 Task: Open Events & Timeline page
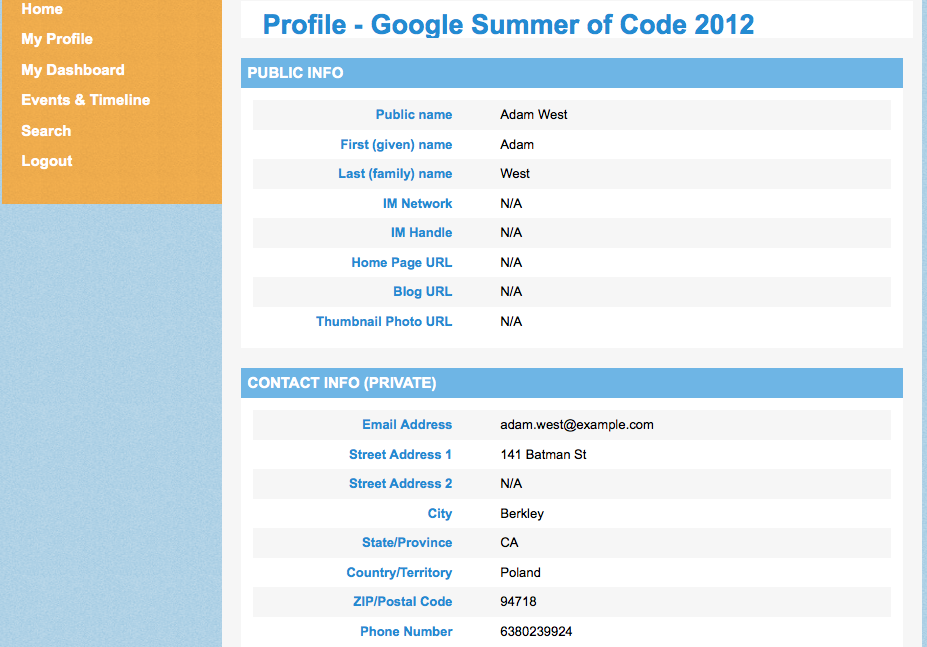click(86, 100)
